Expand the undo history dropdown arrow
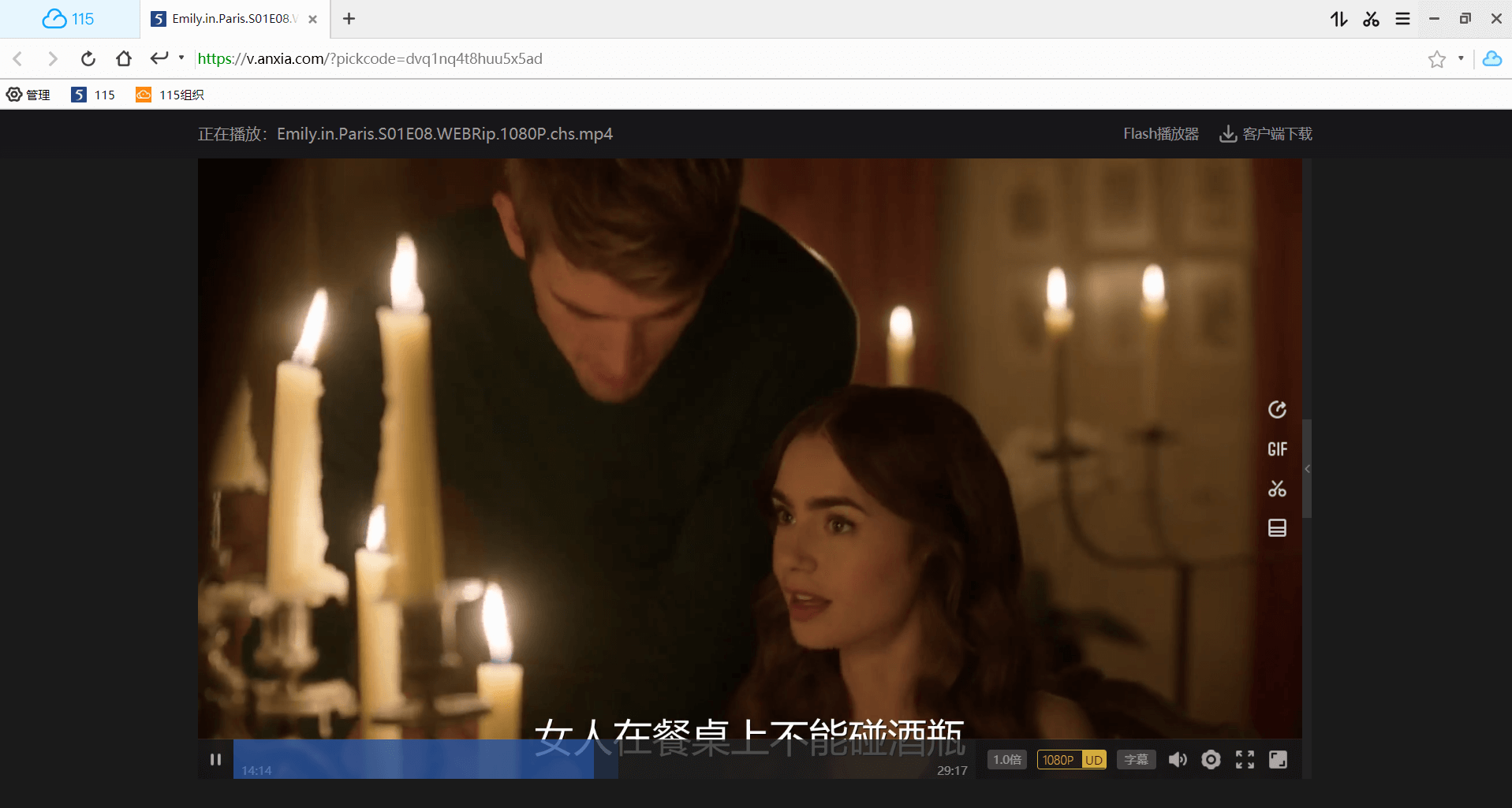 pyautogui.click(x=181, y=58)
